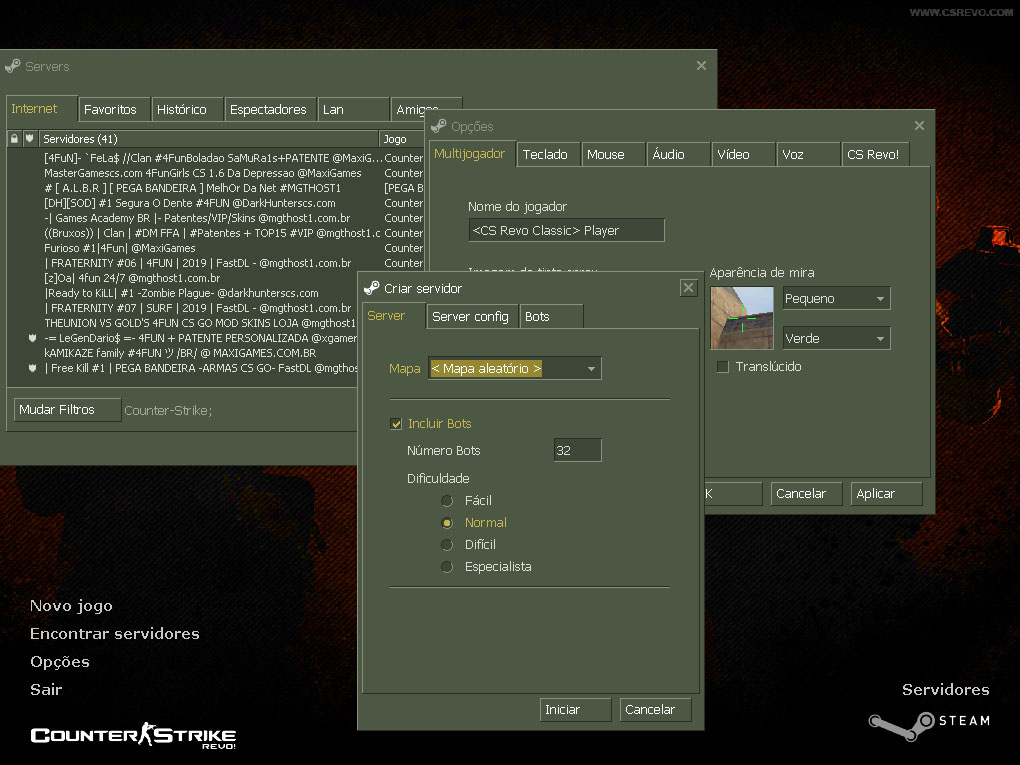The width and height of the screenshot is (1020, 765).
Task: Select the Server tab in Criar servidor
Action: pyautogui.click(x=392, y=315)
